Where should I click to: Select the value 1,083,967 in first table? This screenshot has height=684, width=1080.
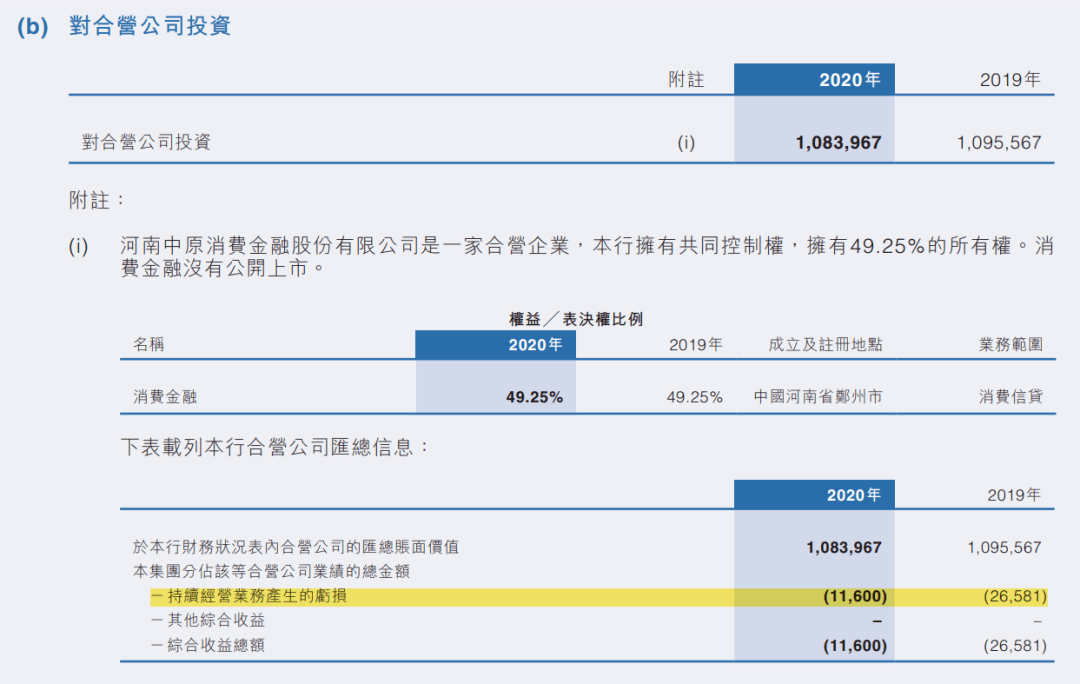838,143
